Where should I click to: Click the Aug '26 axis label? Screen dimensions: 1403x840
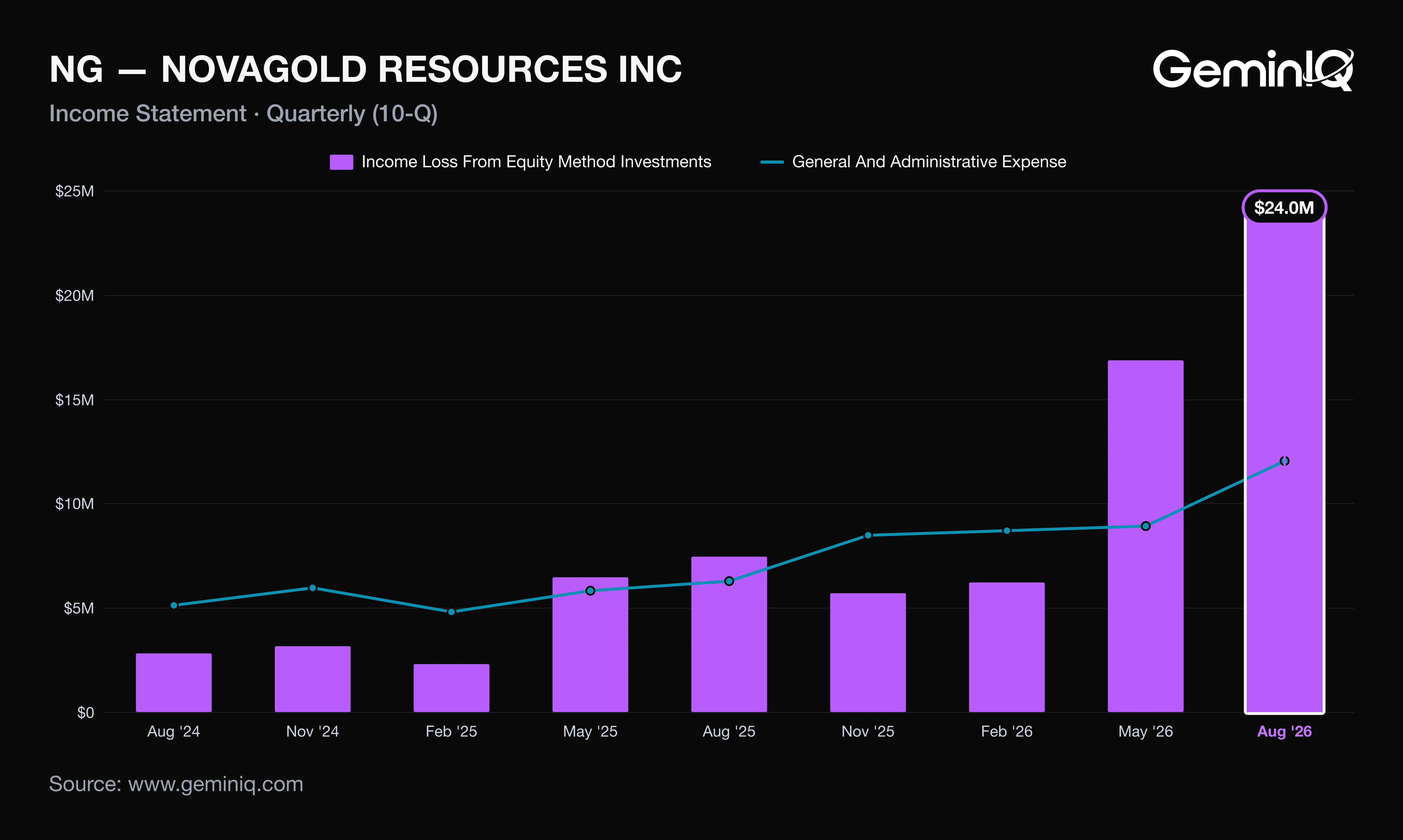click(1284, 731)
